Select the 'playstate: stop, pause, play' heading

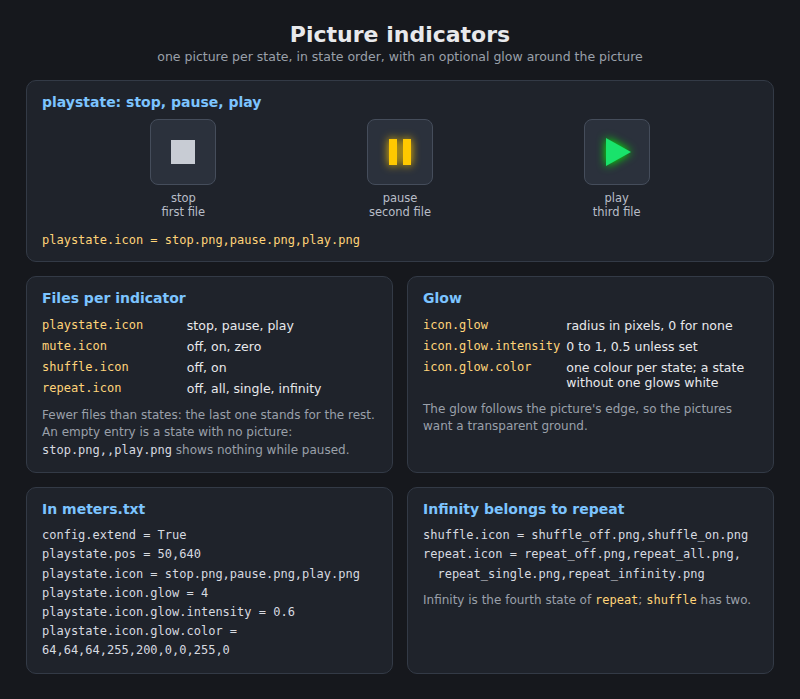click(151, 102)
